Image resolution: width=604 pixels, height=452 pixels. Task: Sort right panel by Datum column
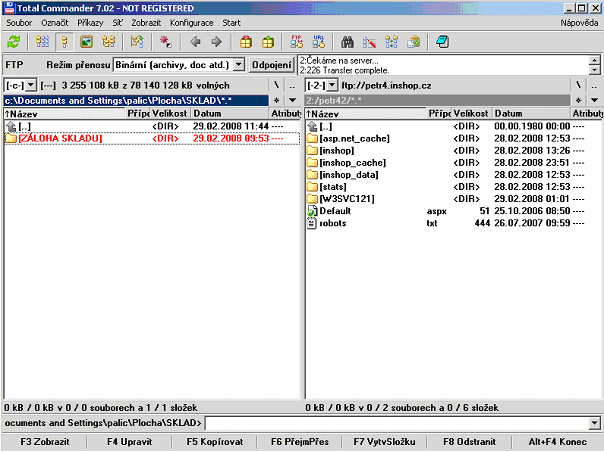(x=531, y=114)
